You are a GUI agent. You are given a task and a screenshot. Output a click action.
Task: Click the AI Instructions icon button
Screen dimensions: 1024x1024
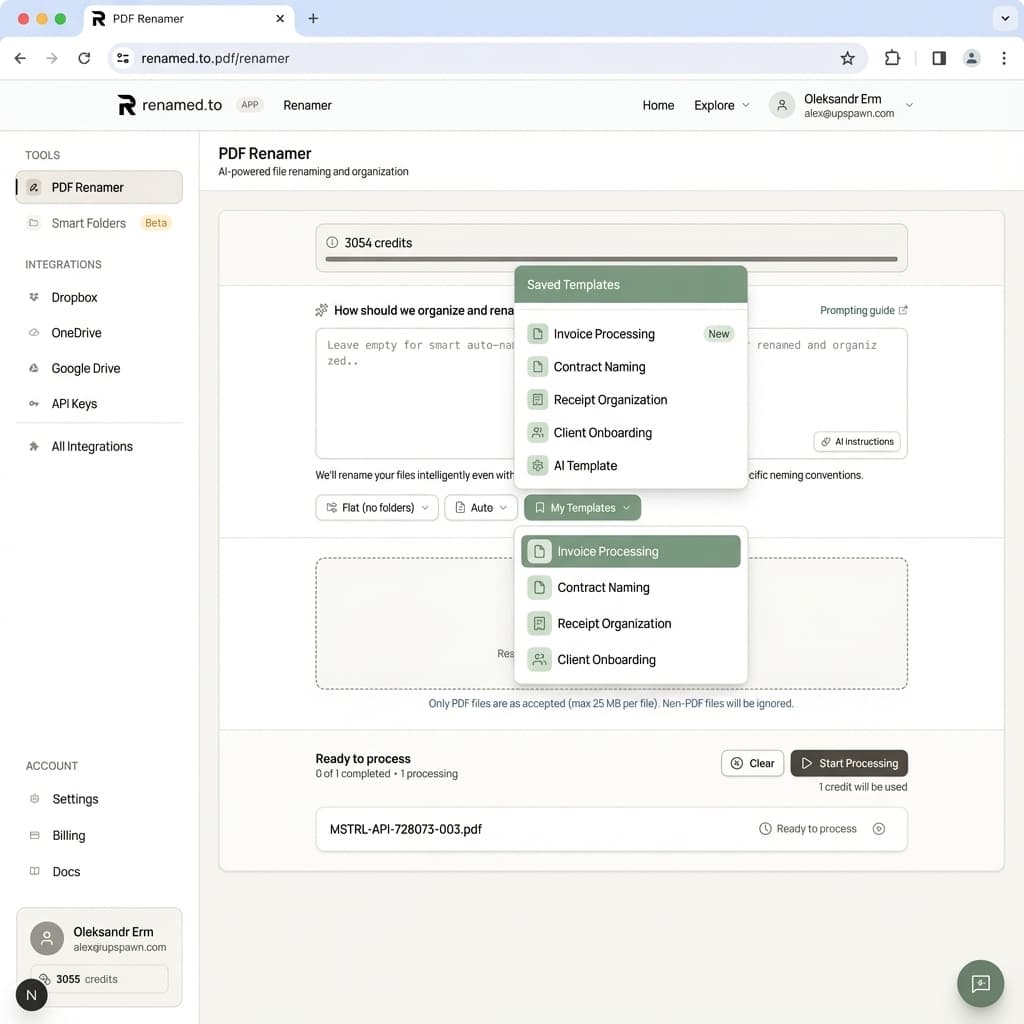(x=857, y=441)
